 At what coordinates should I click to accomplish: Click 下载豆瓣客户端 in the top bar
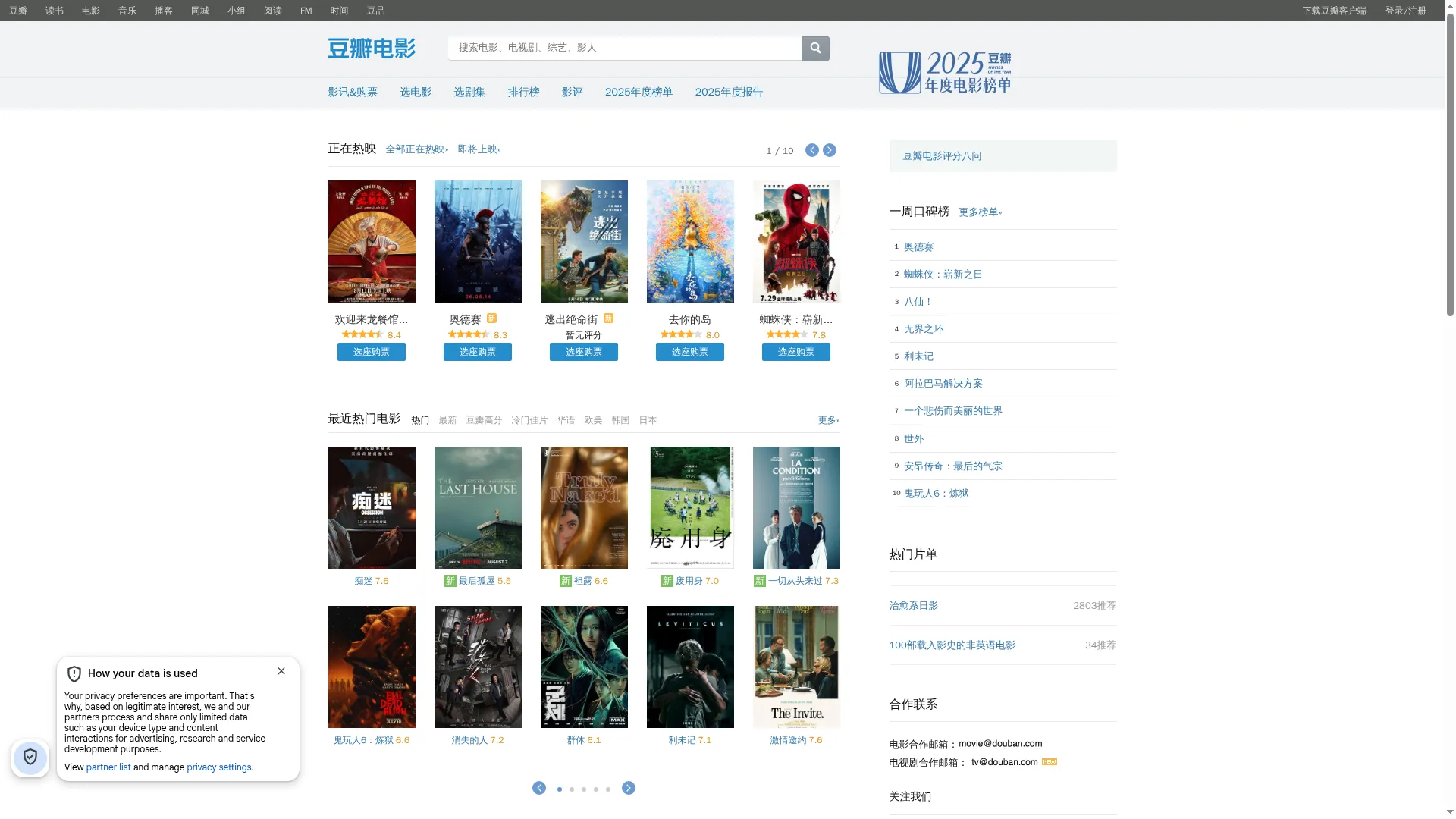[x=1334, y=11]
